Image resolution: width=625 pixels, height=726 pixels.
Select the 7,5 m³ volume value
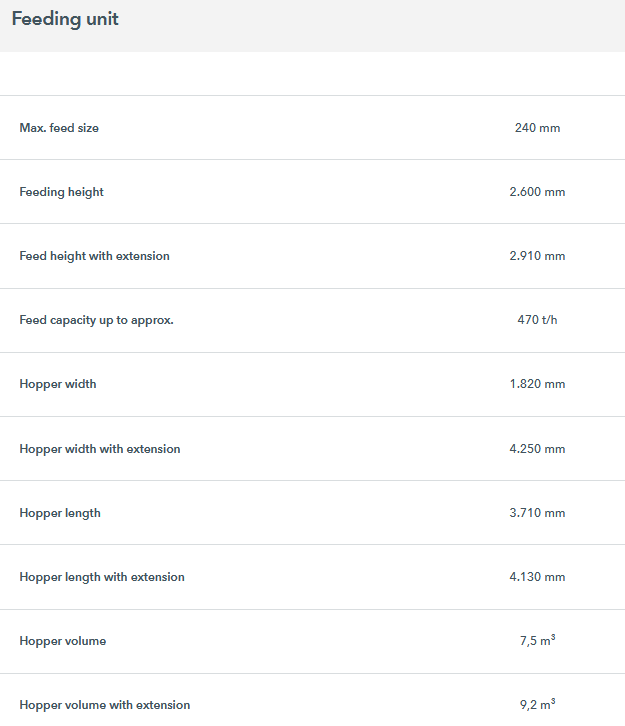pyautogui.click(x=537, y=641)
